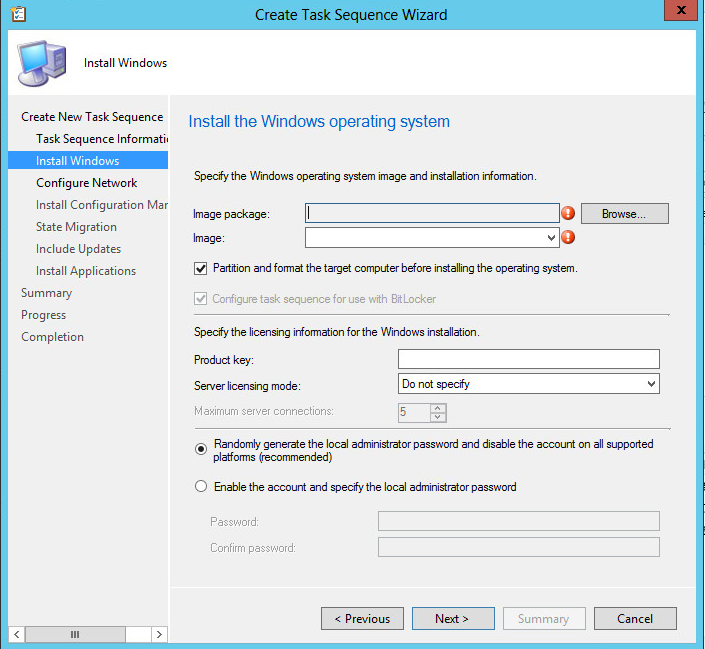Click the 'Server licensing mode:' label

(247, 386)
